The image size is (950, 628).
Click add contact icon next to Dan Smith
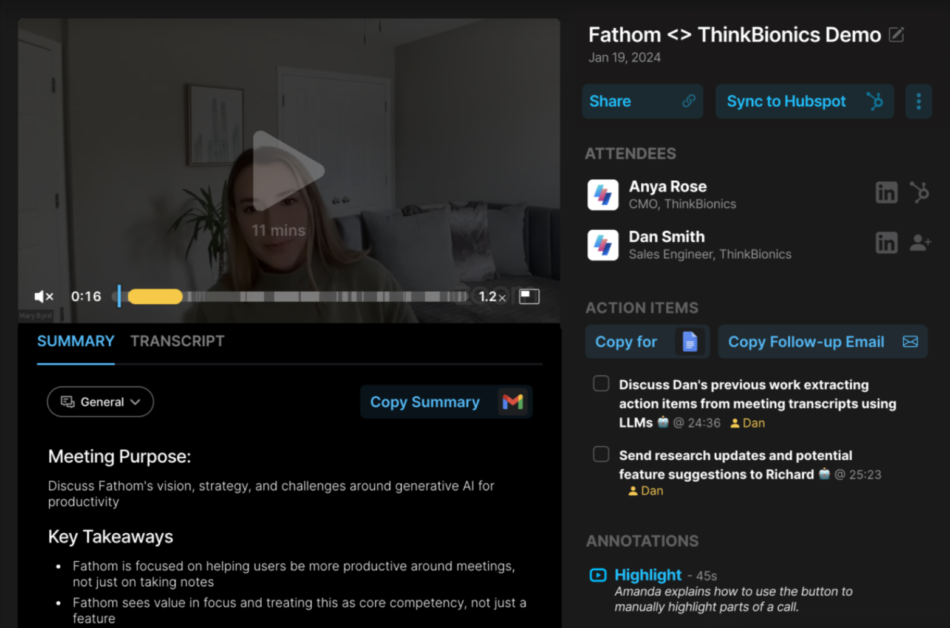[x=919, y=243]
